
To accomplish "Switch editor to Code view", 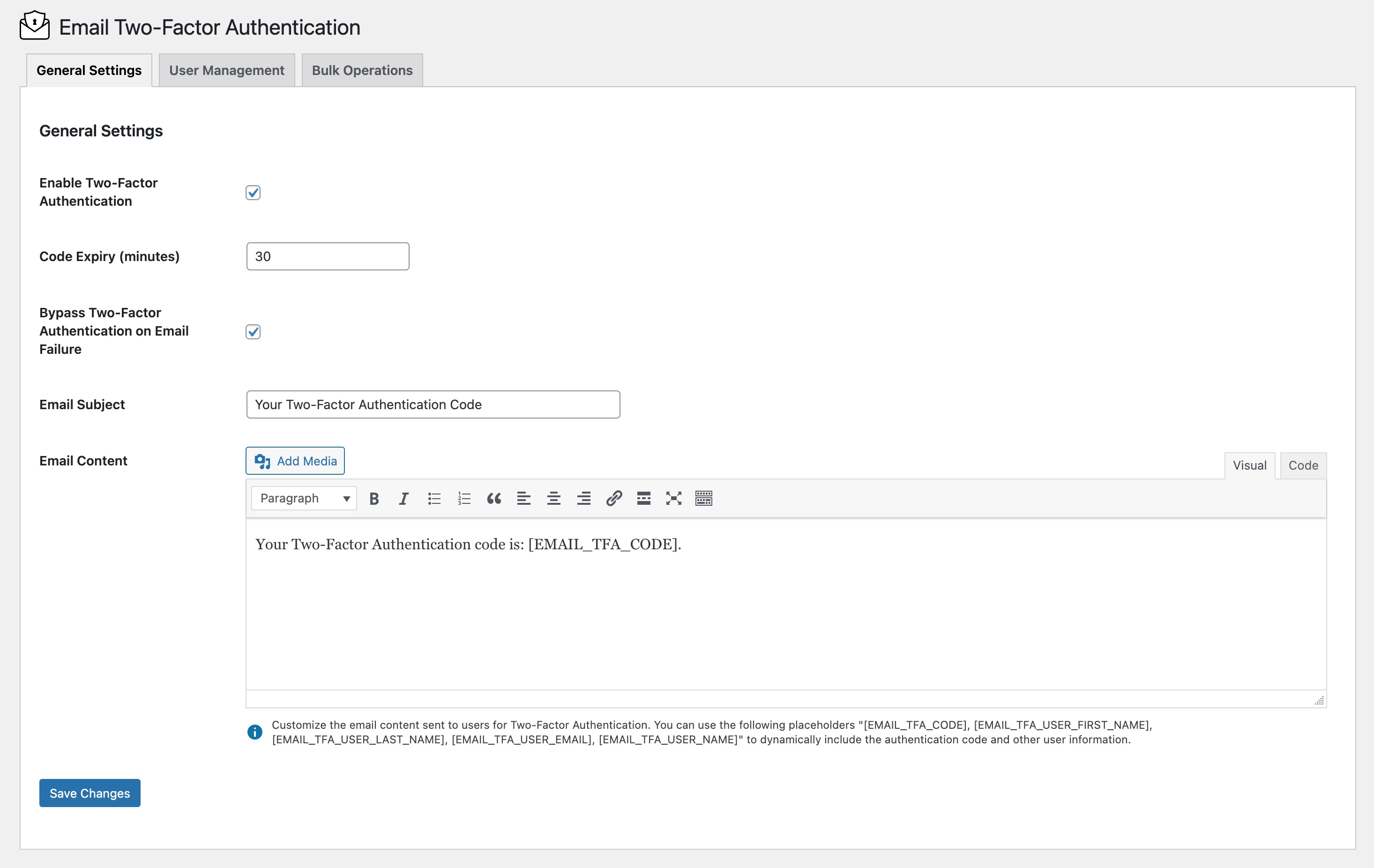I will pyautogui.click(x=1303, y=465).
